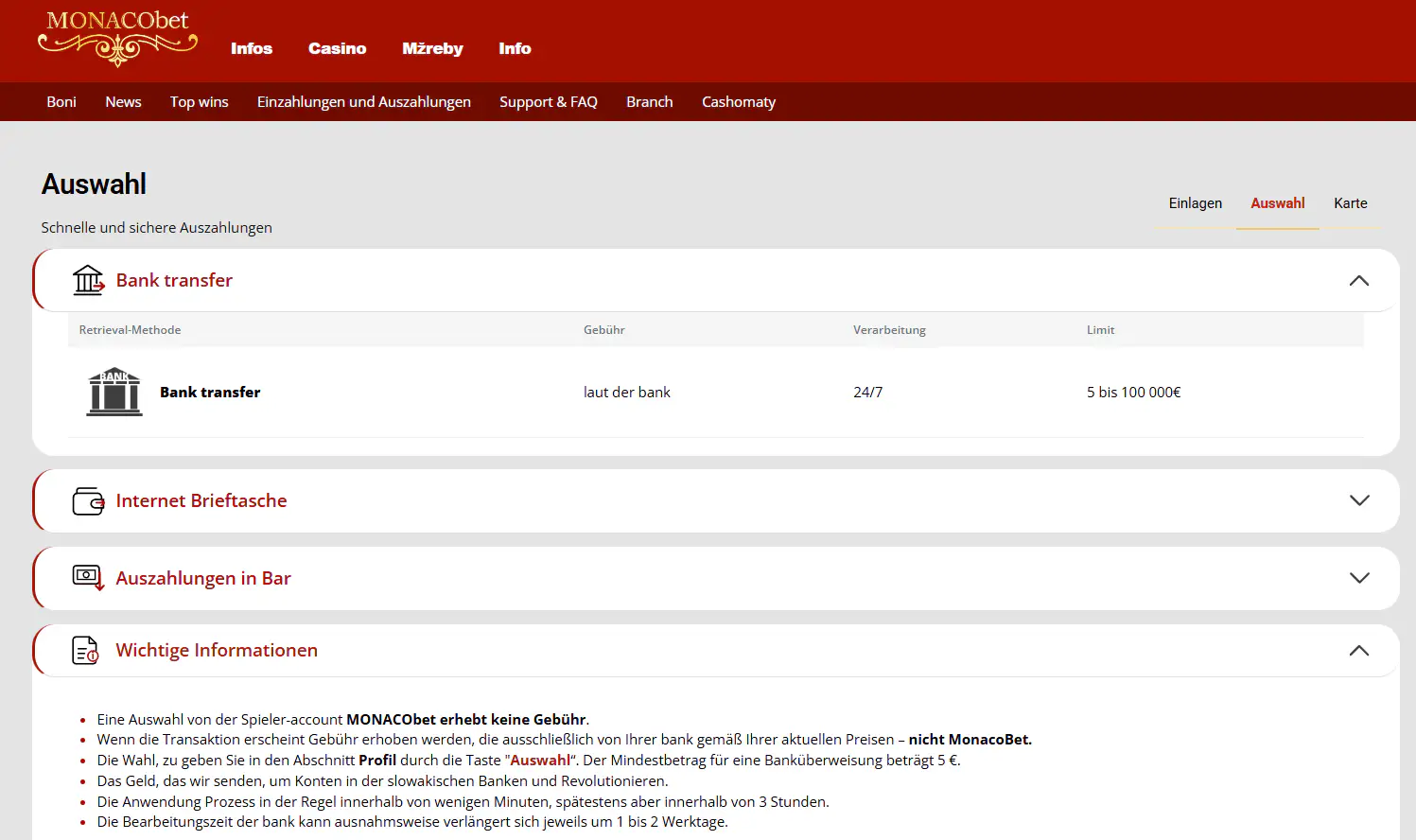Open the Cashomaty link
The image size is (1416, 840).
[x=738, y=102]
